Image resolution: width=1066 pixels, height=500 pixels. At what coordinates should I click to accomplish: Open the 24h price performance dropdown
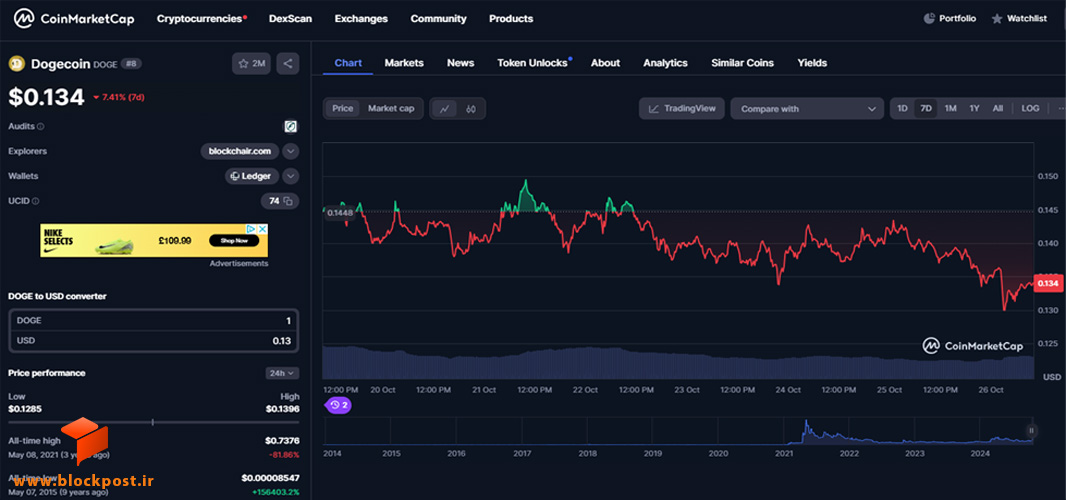[x=282, y=373]
